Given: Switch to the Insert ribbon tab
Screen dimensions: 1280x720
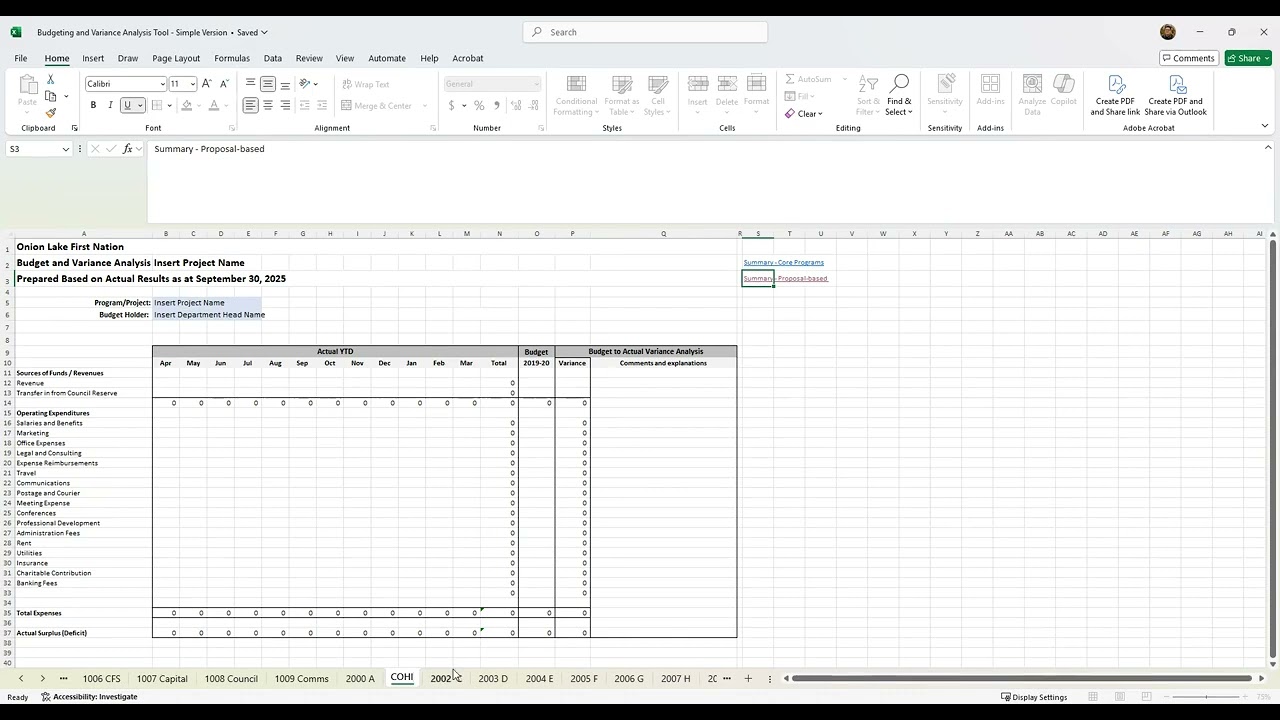Looking at the screenshot, I should coord(93,58).
